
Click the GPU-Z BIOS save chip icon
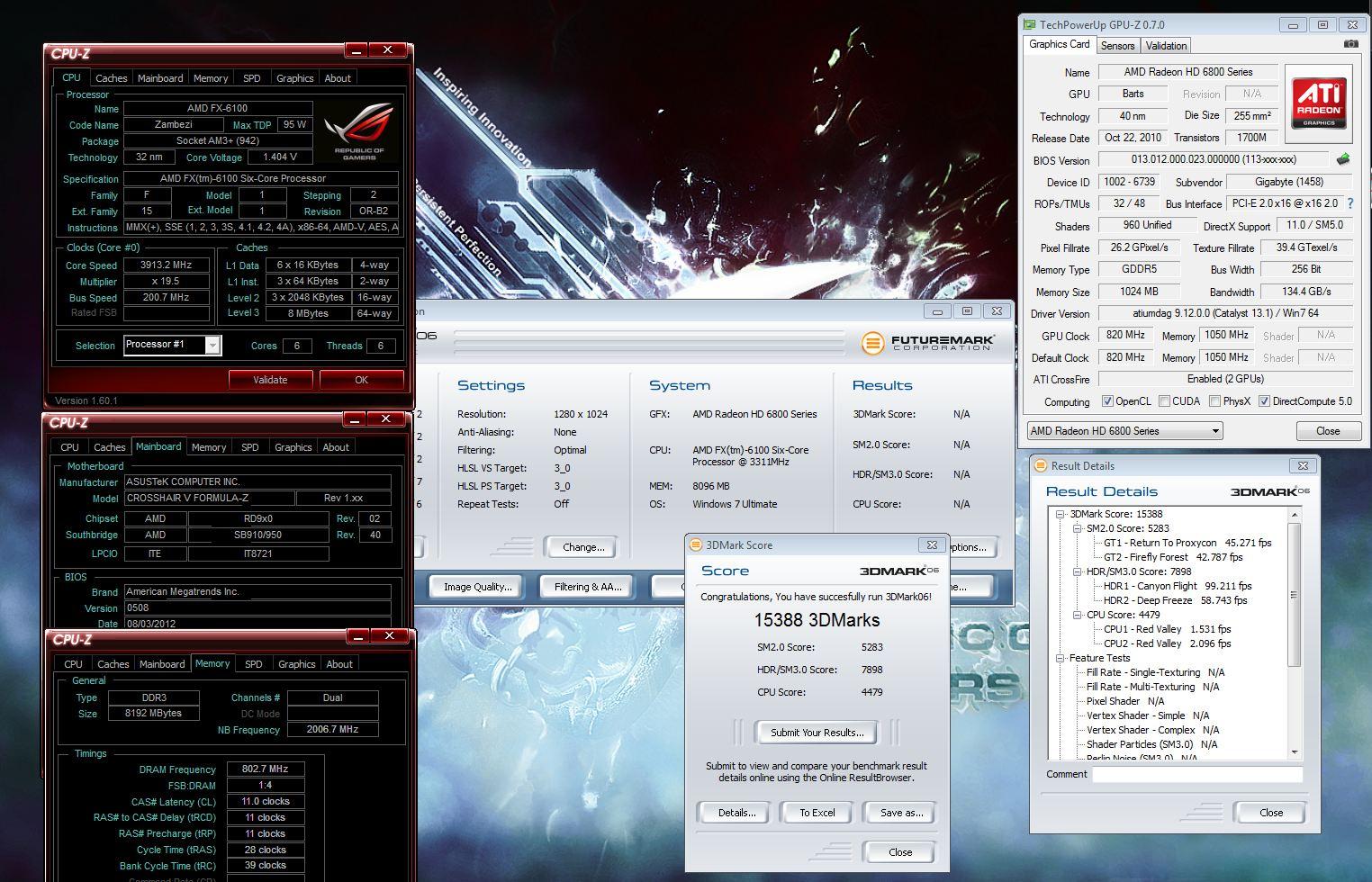tap(1343, 159)
